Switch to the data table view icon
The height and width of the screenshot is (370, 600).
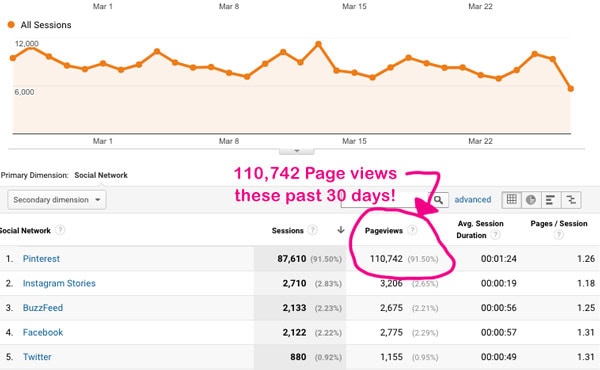click(512, 199)
